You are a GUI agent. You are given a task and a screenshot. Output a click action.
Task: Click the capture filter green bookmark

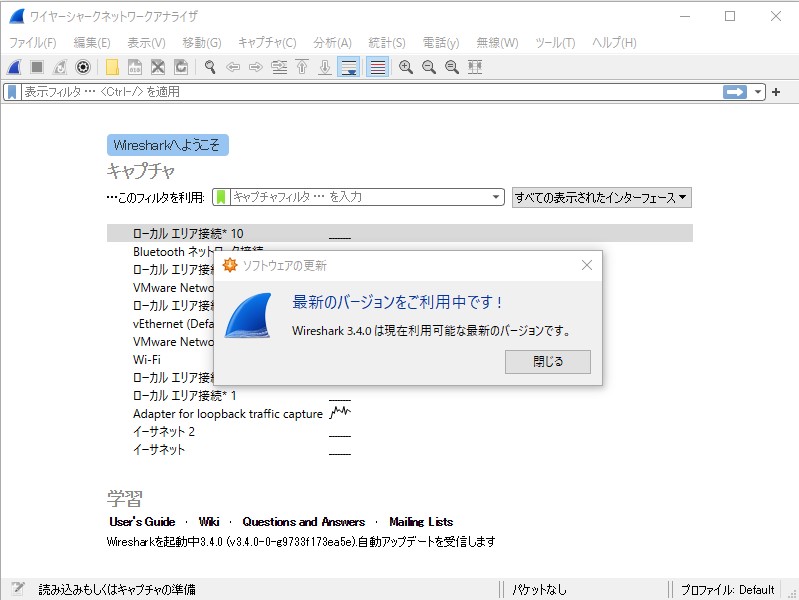point(221,197)
